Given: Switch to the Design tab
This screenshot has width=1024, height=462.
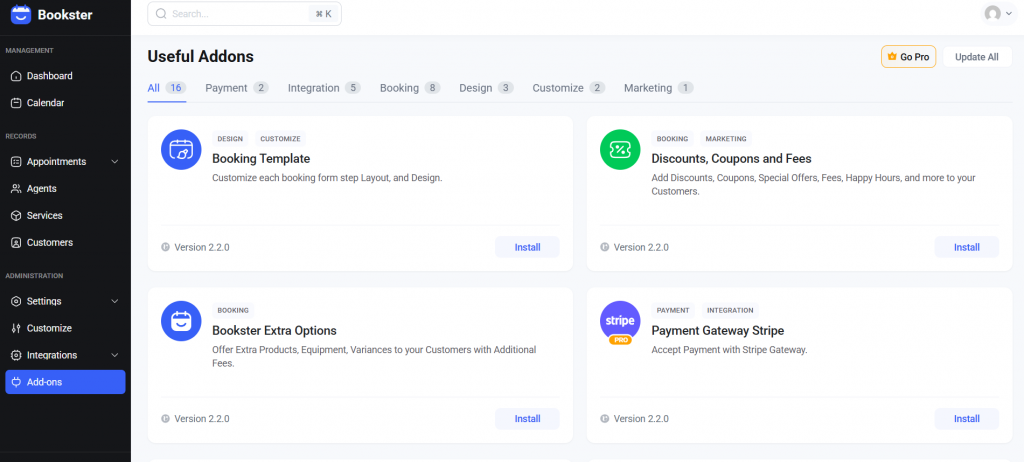Looking at the screenshot, I should coord(487,88).
